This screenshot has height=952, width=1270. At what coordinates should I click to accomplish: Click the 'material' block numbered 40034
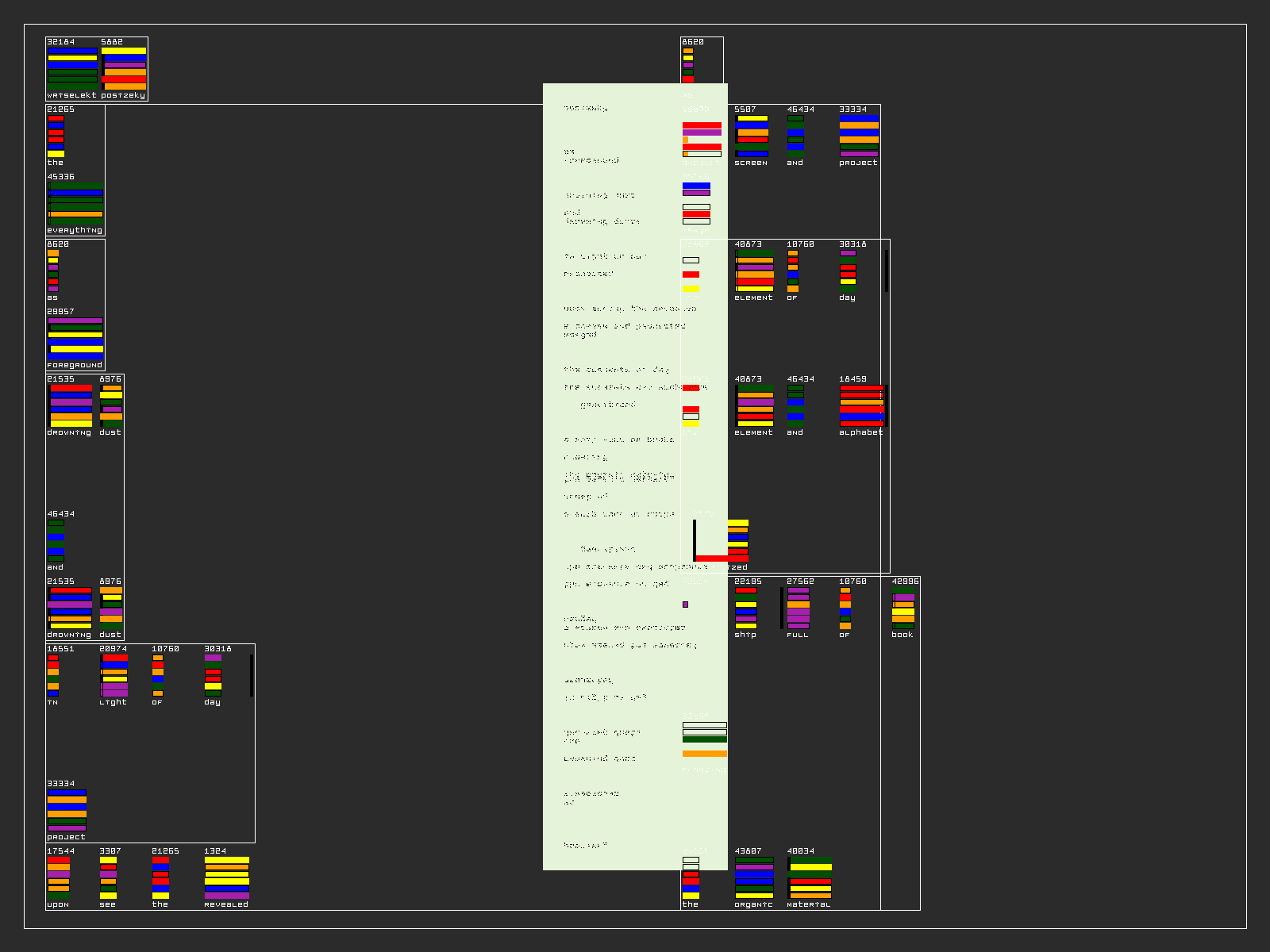810,877
